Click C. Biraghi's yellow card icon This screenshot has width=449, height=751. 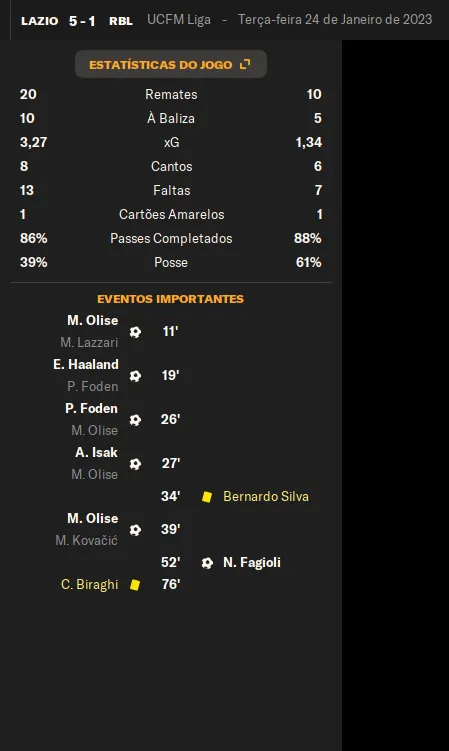(135, 585)
